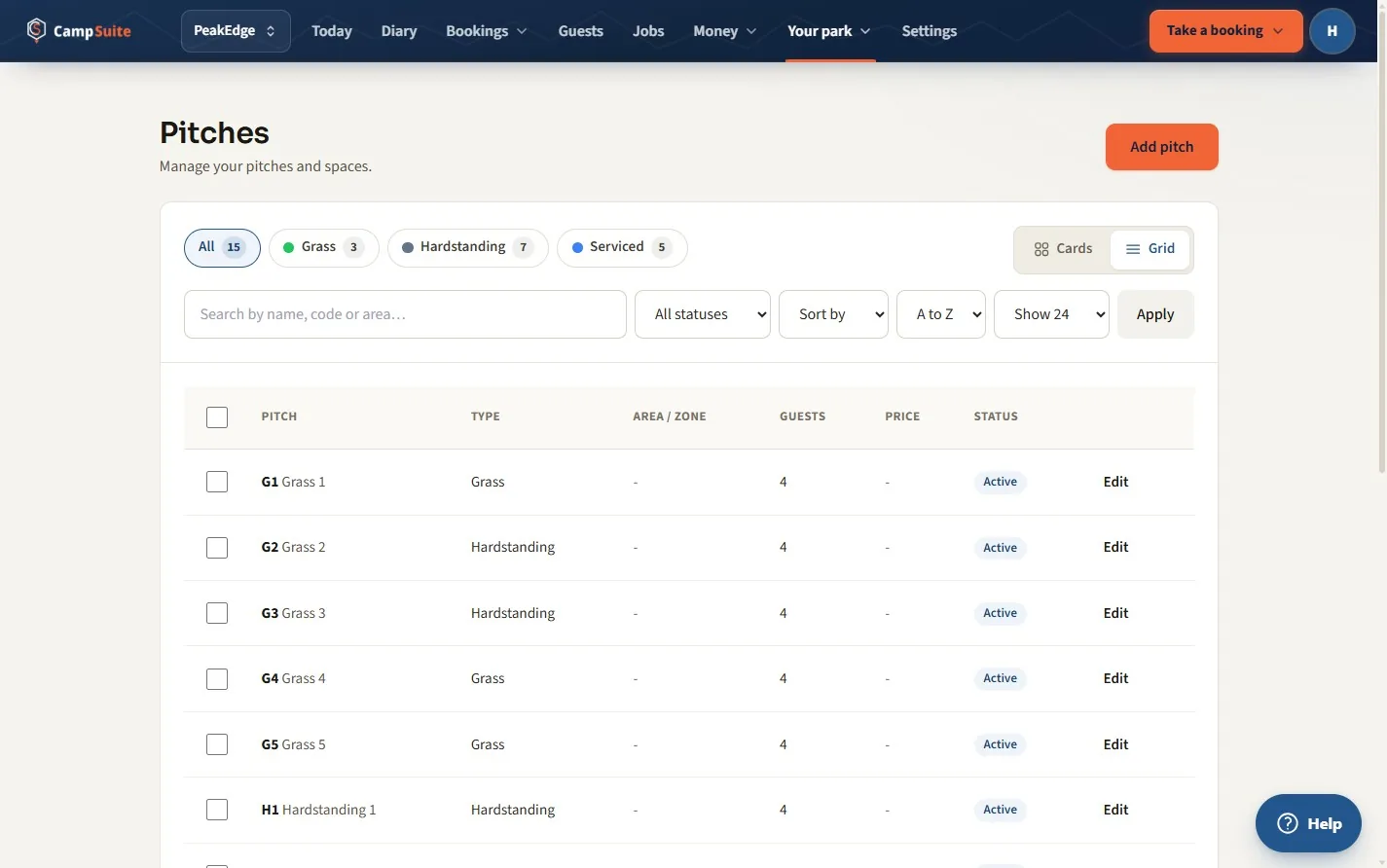The height and width of the screenshot is (868, 1387).
Task: Expand the Your park menu
Action: pyautogui.click(x=829, y=31)
